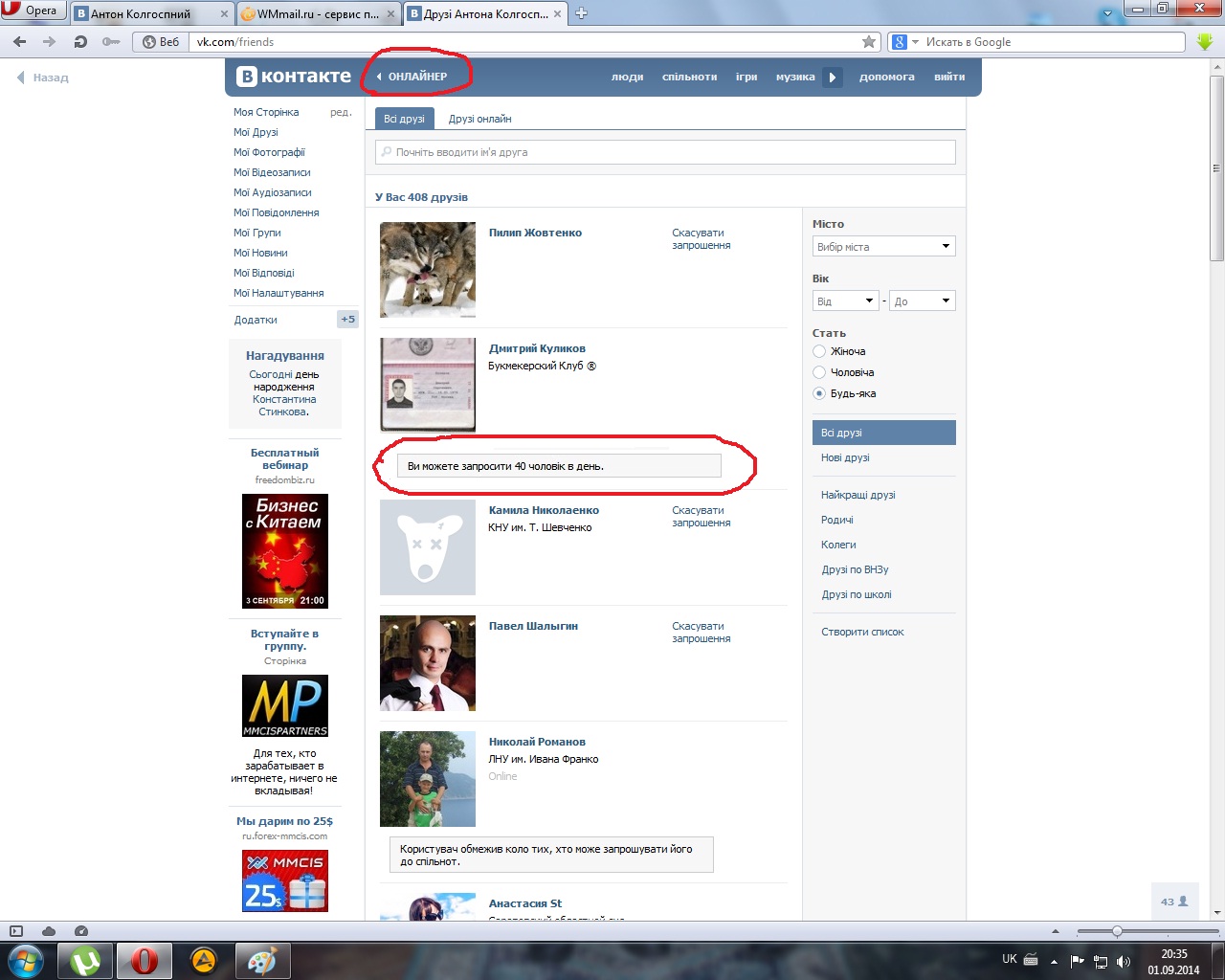
Task: Select the Друзі онлайн tab
Action: coord(480,119)
